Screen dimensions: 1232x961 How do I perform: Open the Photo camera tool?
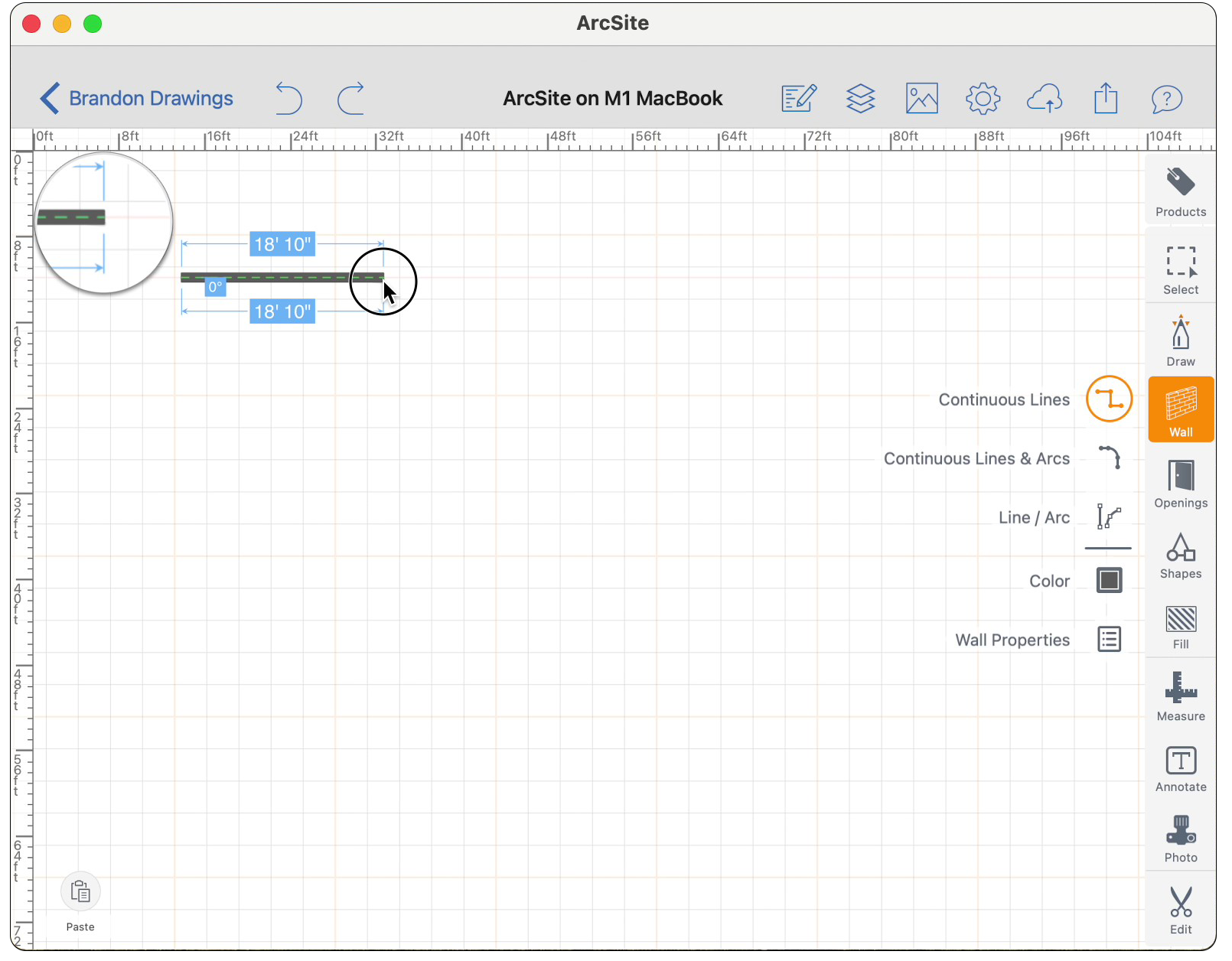1181,839
